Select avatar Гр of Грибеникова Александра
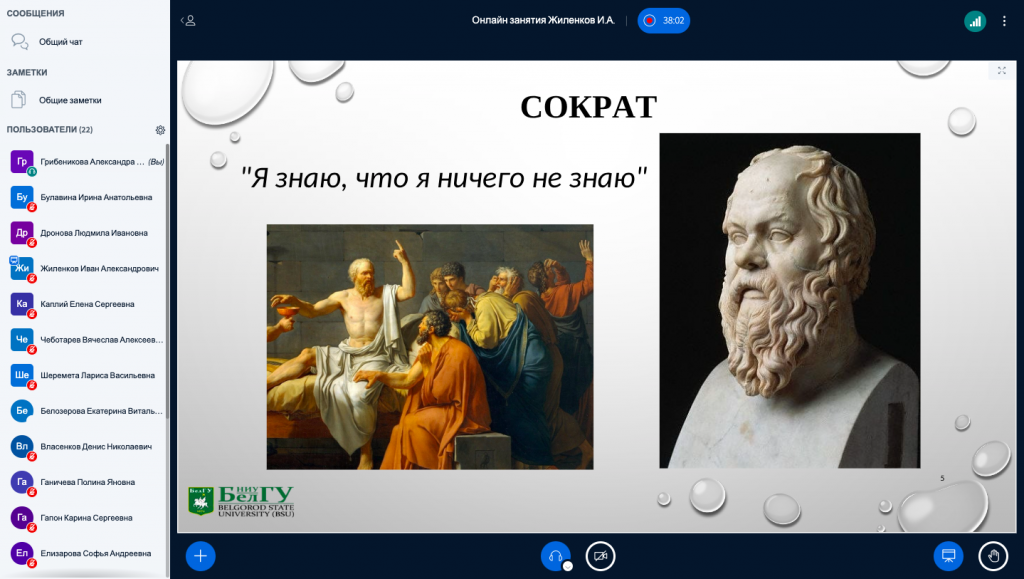 (22, 161)
